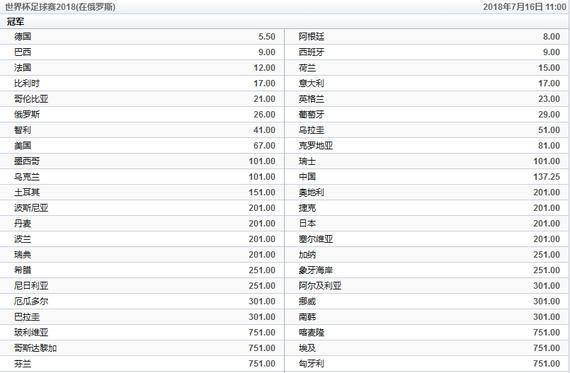Click the 克罗地亚 team name

(316, 145)
